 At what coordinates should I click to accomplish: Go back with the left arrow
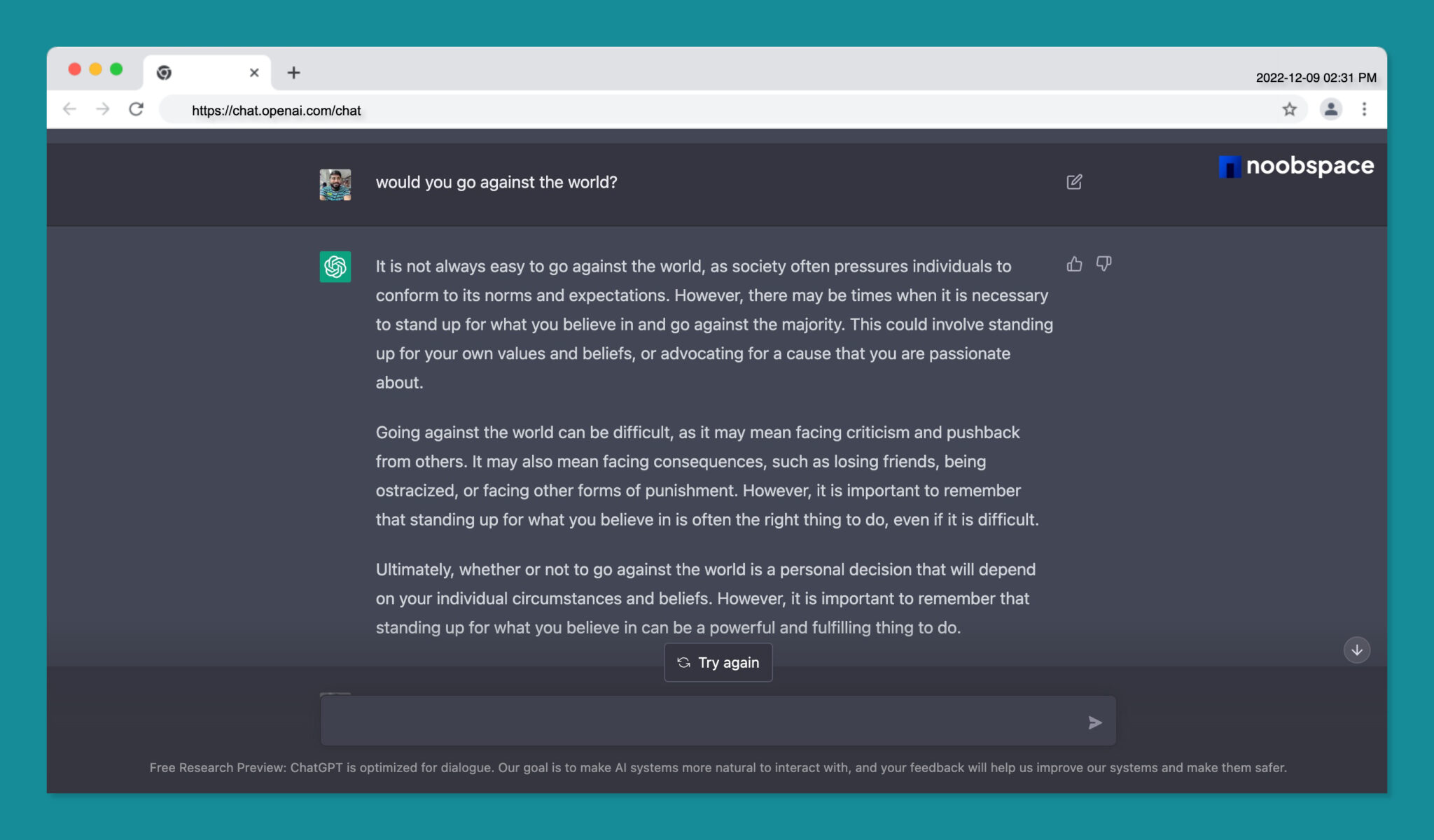click(69, 109)
